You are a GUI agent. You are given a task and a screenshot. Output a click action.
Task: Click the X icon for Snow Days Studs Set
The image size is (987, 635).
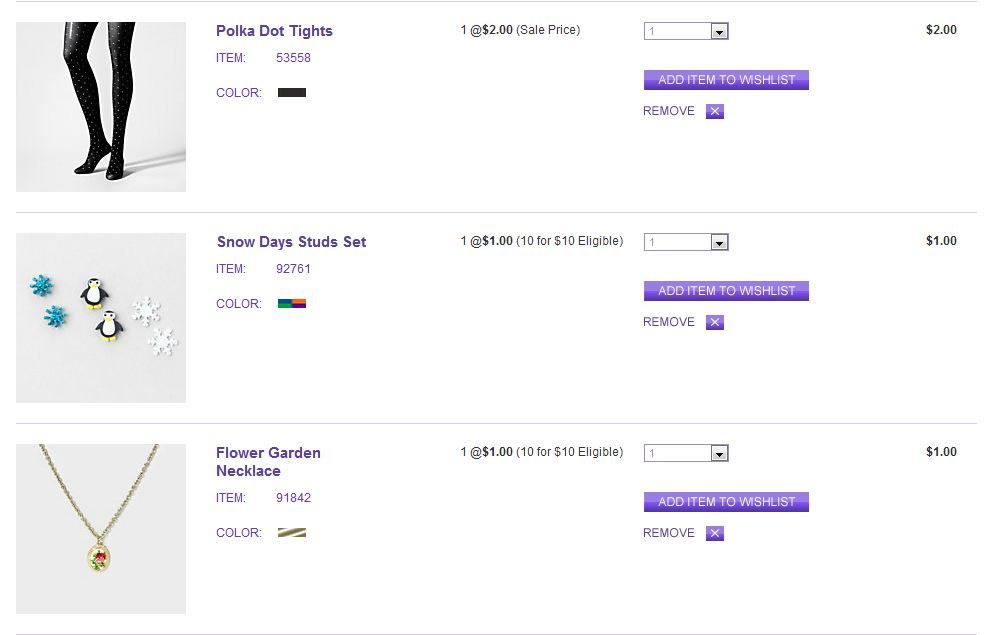(714, 322)
